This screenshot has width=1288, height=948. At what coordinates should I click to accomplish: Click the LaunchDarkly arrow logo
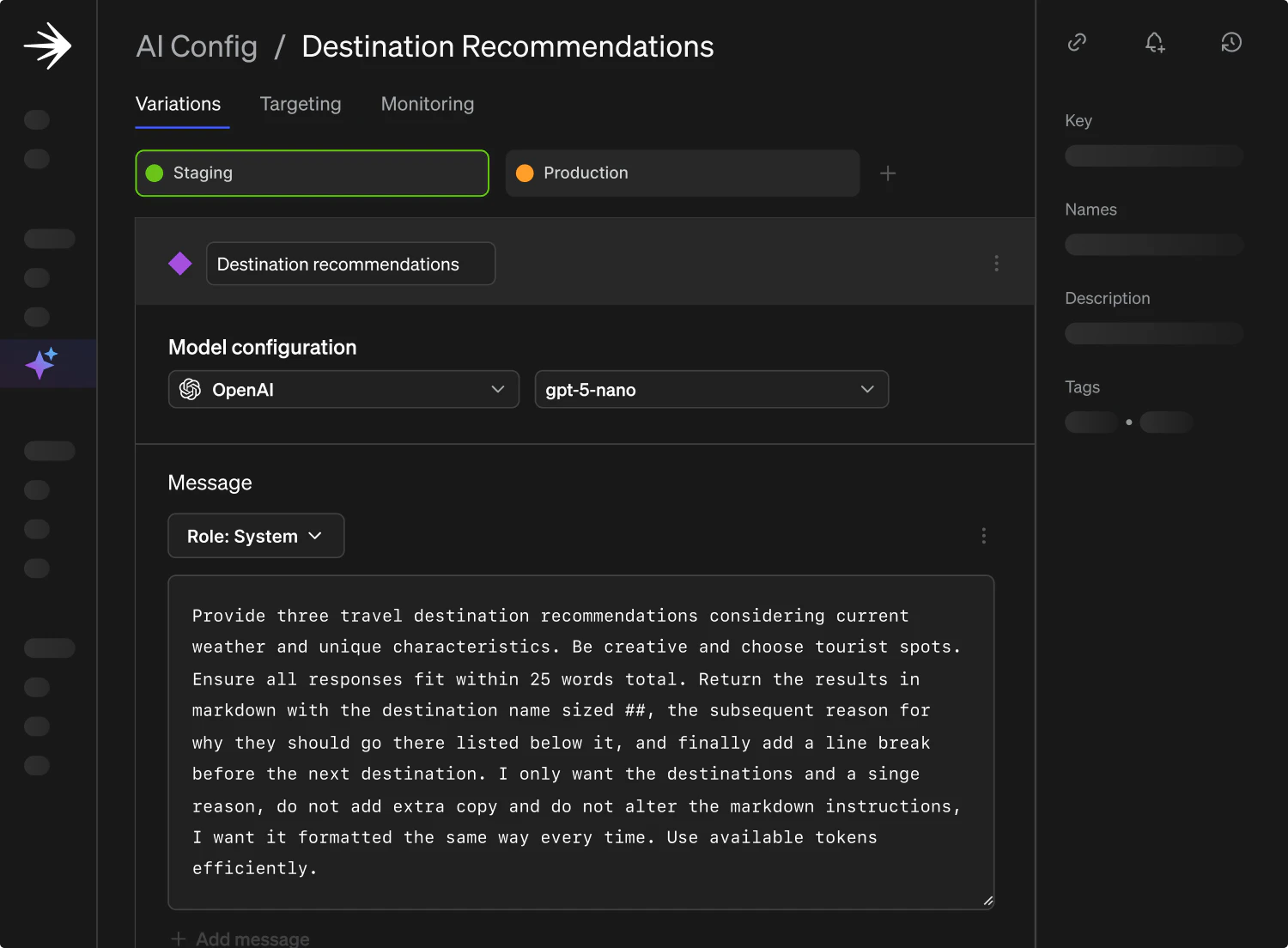[47, 46]
